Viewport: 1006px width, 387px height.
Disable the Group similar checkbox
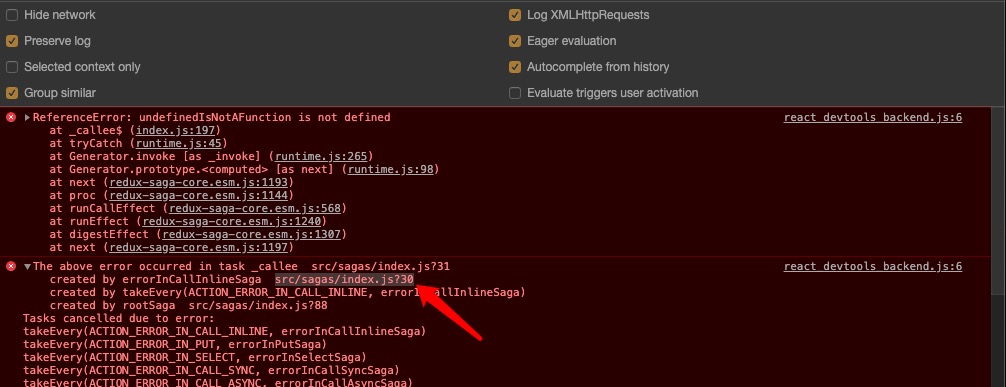(x=12, y=93)
